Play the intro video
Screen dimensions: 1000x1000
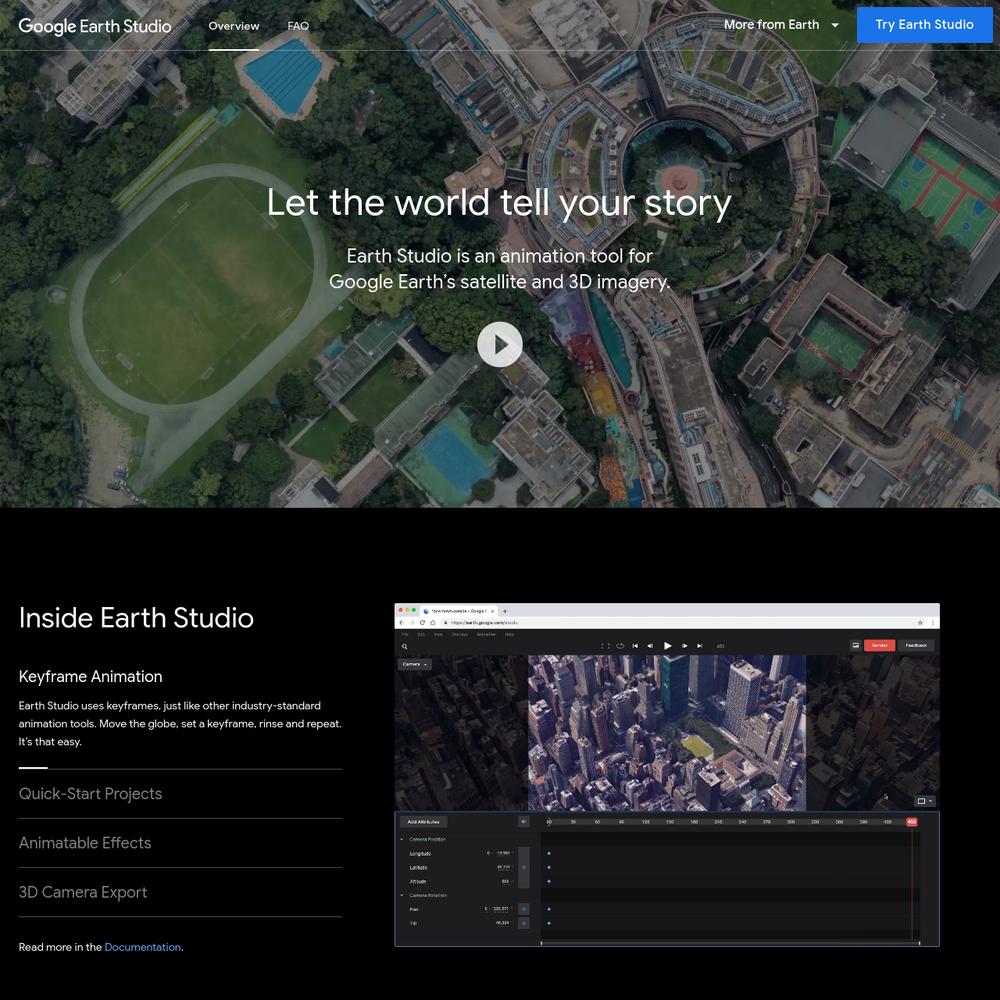coord(499,344)
